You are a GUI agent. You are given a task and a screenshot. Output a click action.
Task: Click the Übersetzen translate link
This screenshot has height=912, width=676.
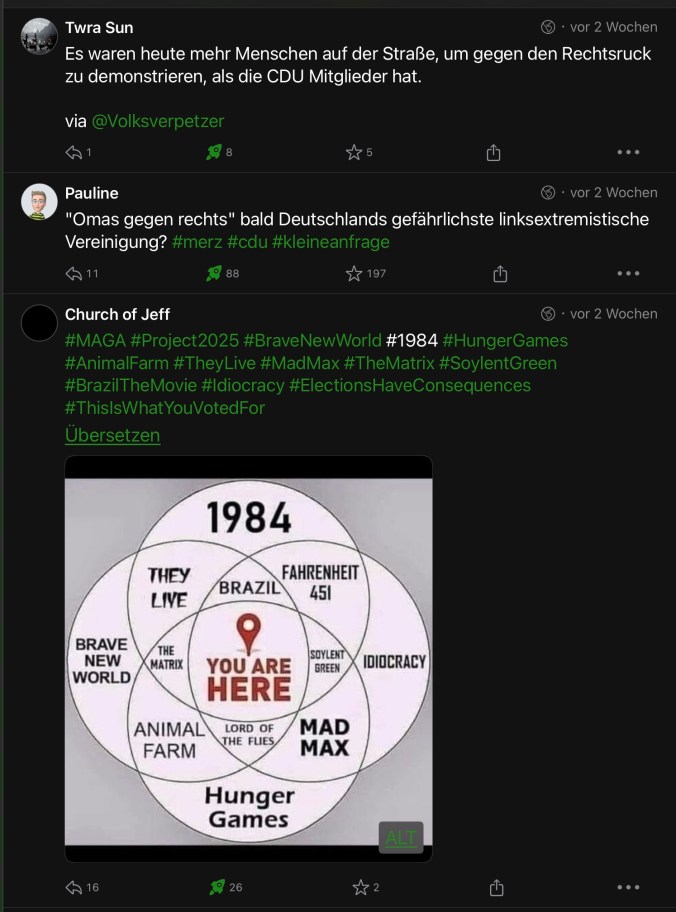112,435
